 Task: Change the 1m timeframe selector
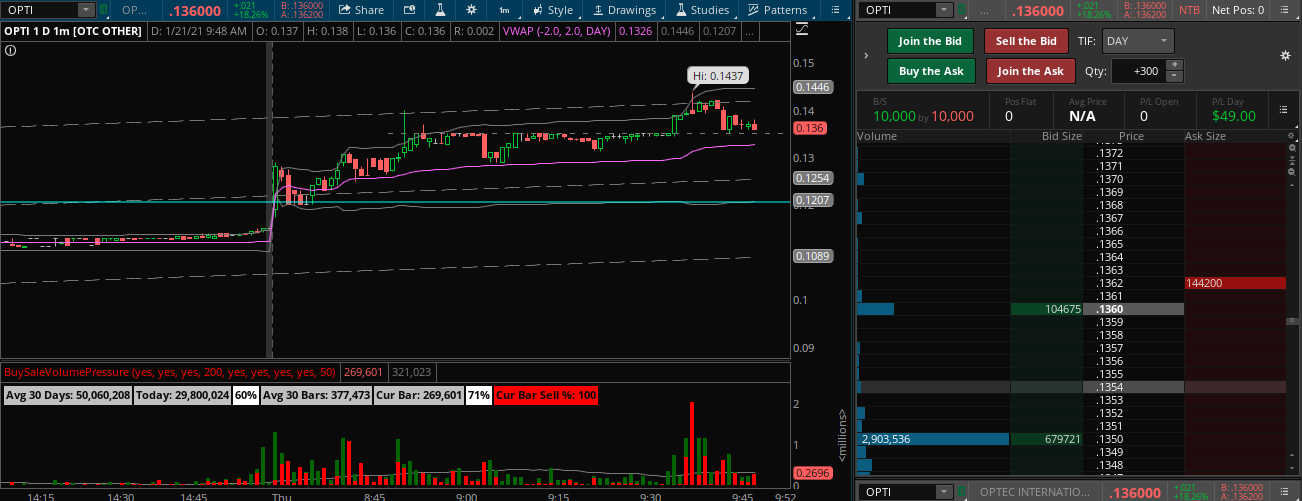pyautogui.click(x=504, y=10)
